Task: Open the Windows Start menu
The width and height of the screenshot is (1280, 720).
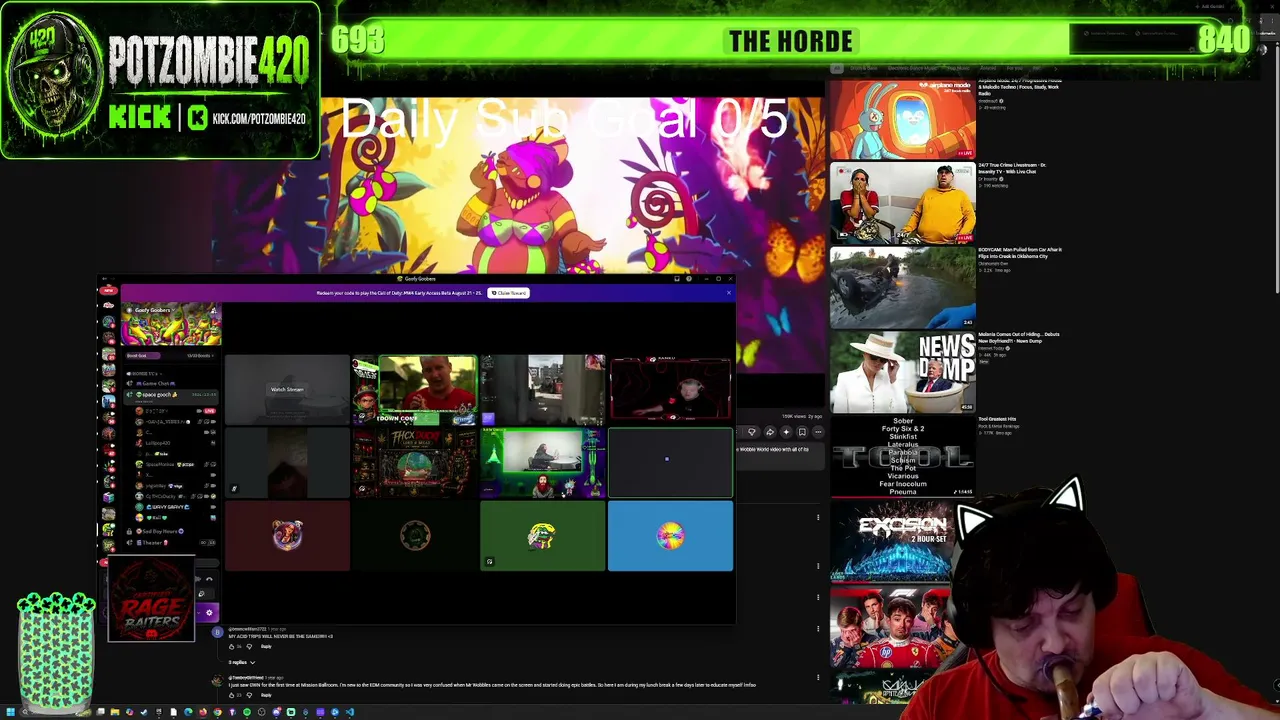Action: pos(11,712)
